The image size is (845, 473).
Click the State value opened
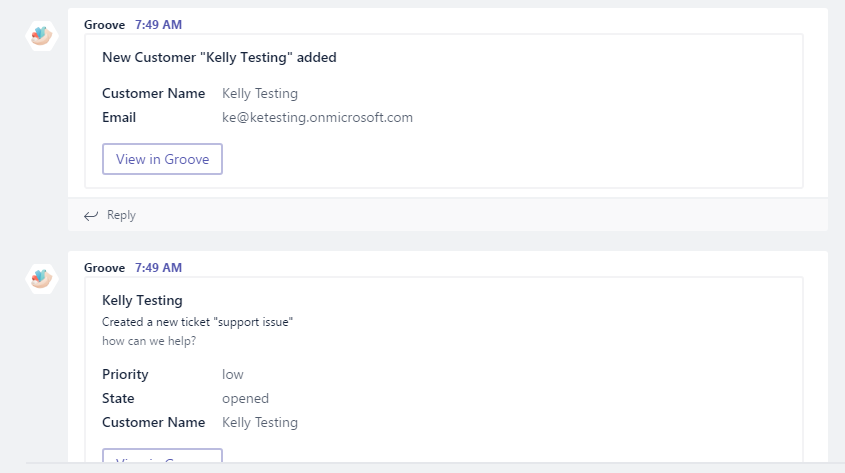point(245,399)
